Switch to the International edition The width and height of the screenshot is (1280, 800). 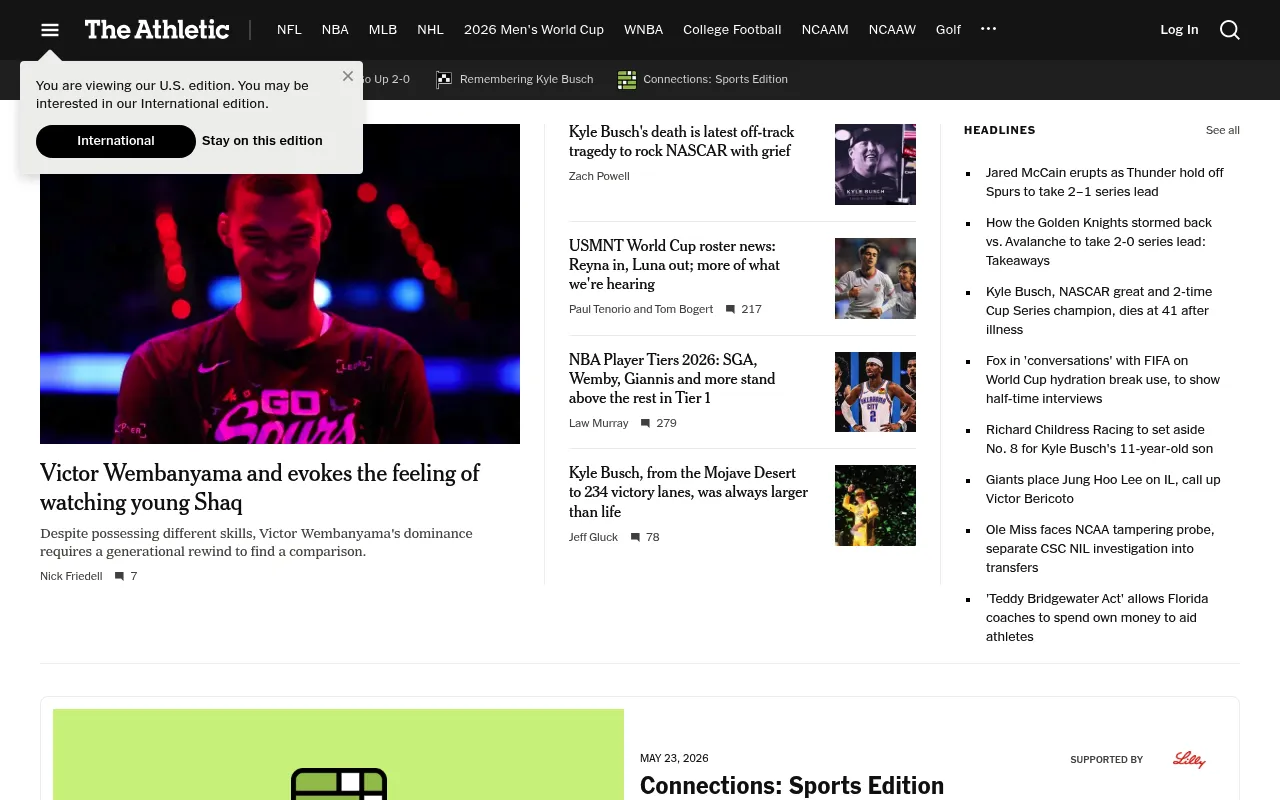click(x=116, y=141)
